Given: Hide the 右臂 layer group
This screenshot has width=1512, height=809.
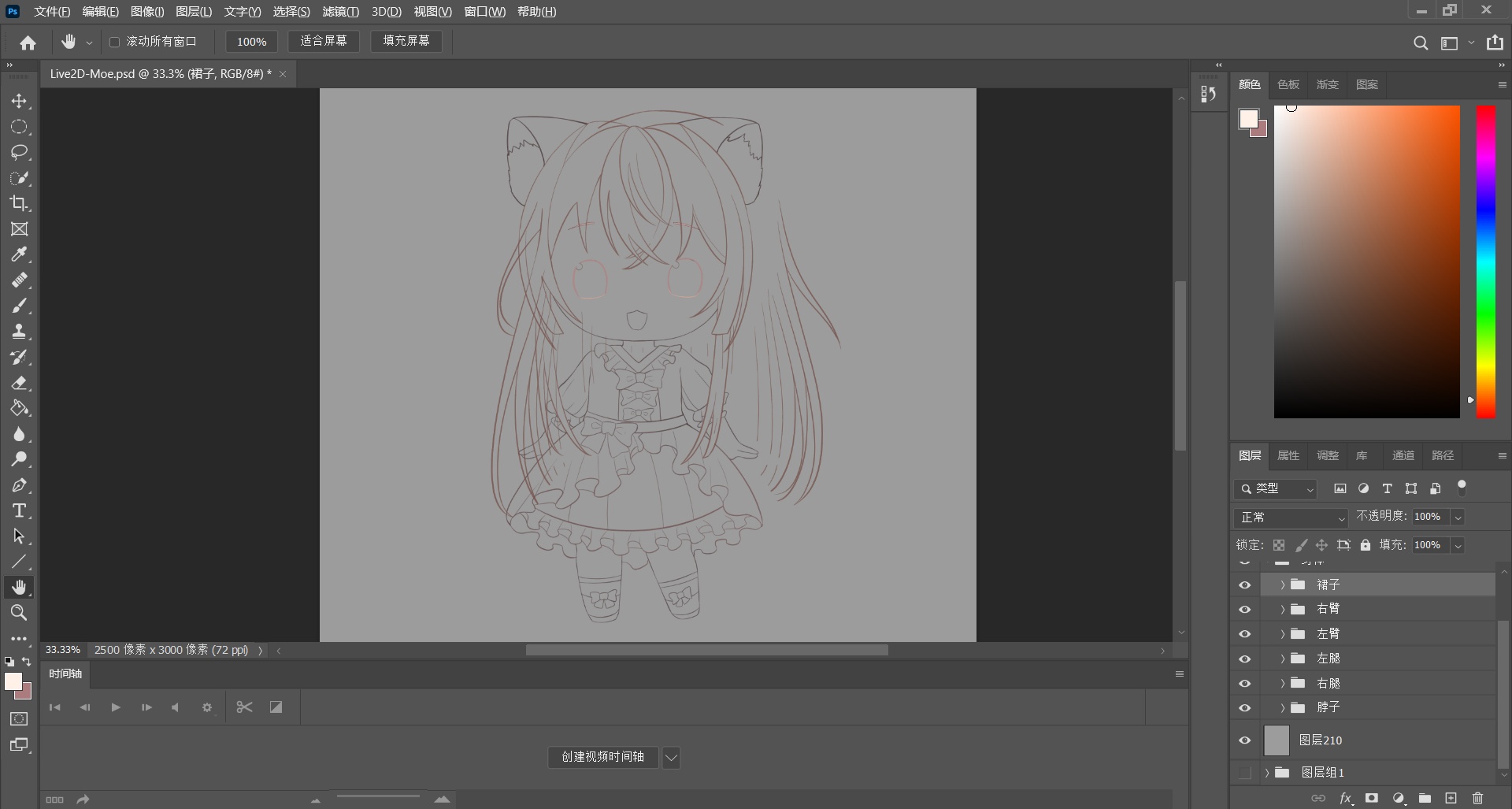Looking at the screenshot, I should pos(1244,610).
